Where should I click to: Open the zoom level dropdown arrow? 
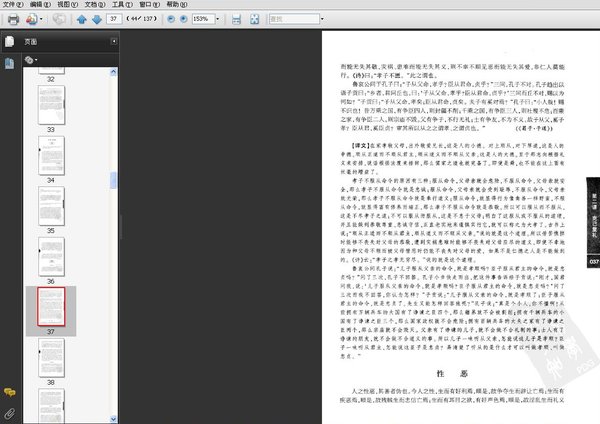point(218,19)
